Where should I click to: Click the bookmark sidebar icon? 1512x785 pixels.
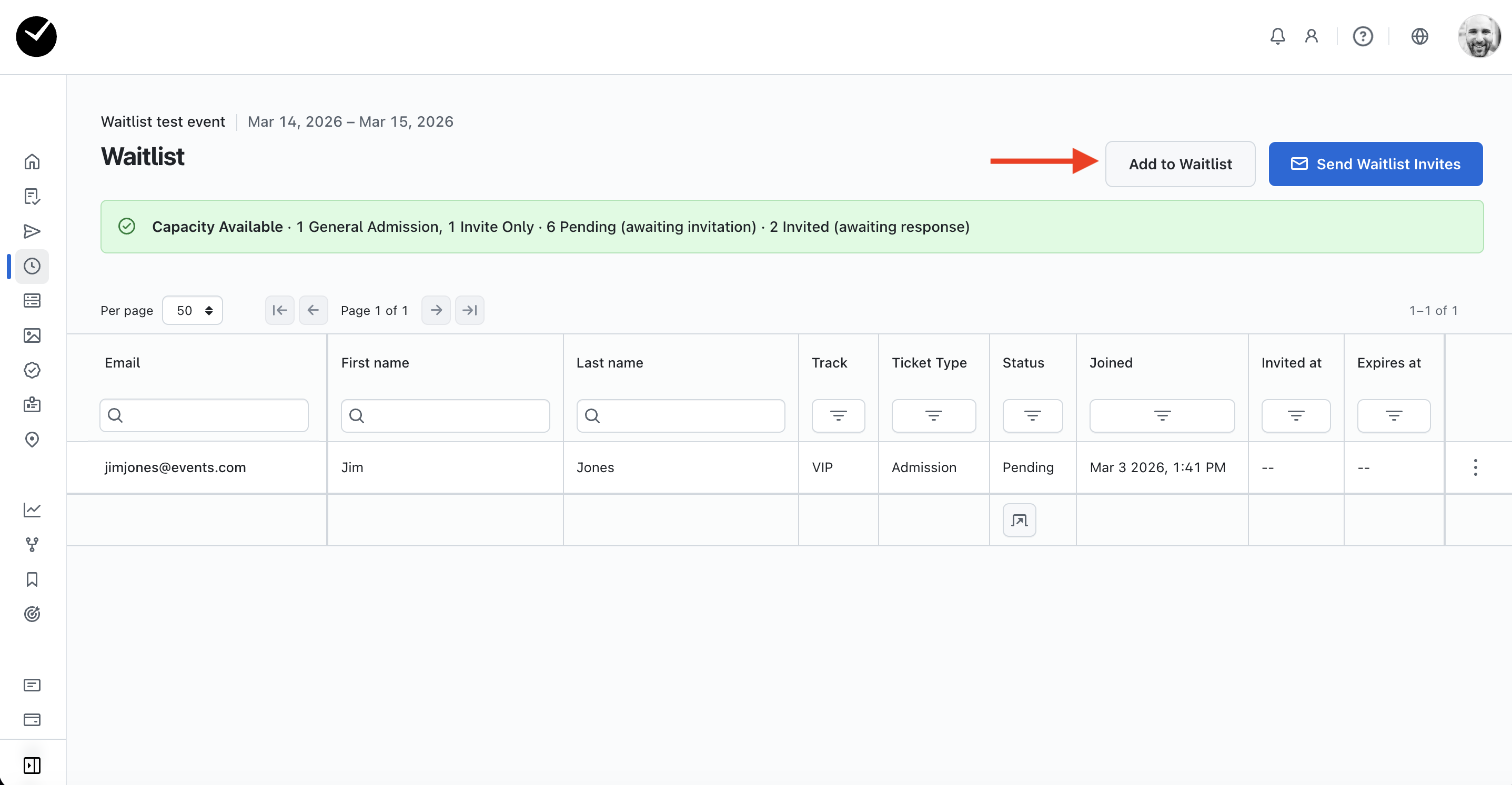[32, 579]
